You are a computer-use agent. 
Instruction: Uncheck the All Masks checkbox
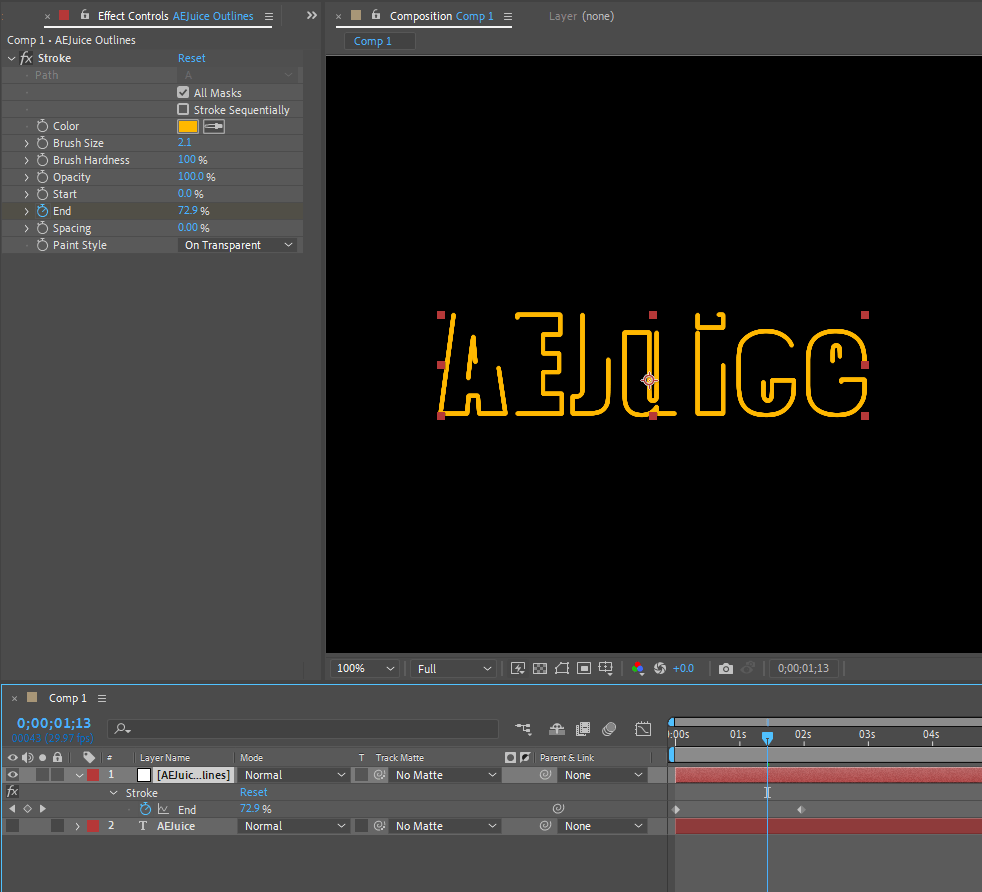click(183, 92)
